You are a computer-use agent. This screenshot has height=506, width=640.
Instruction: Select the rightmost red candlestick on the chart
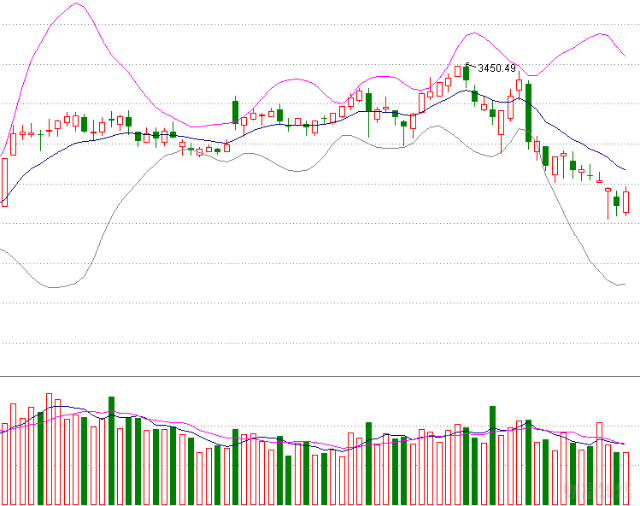626,201
